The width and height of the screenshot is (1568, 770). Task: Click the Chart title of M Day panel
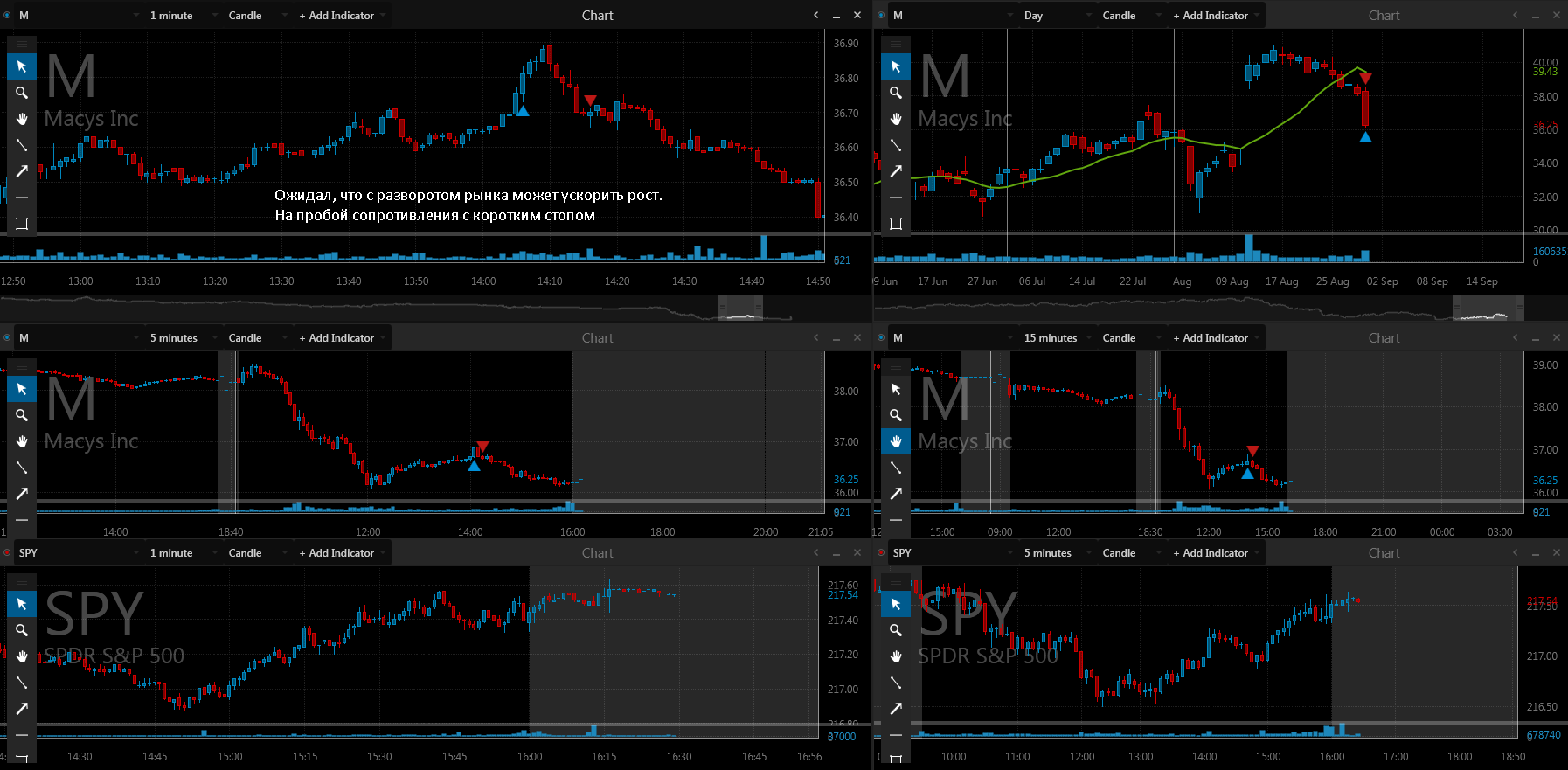[x=1384, y=15]
